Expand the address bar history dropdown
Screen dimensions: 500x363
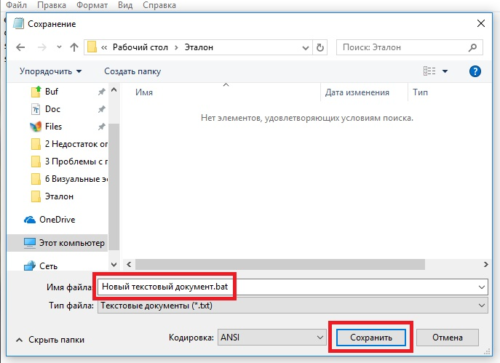(305, 48)
